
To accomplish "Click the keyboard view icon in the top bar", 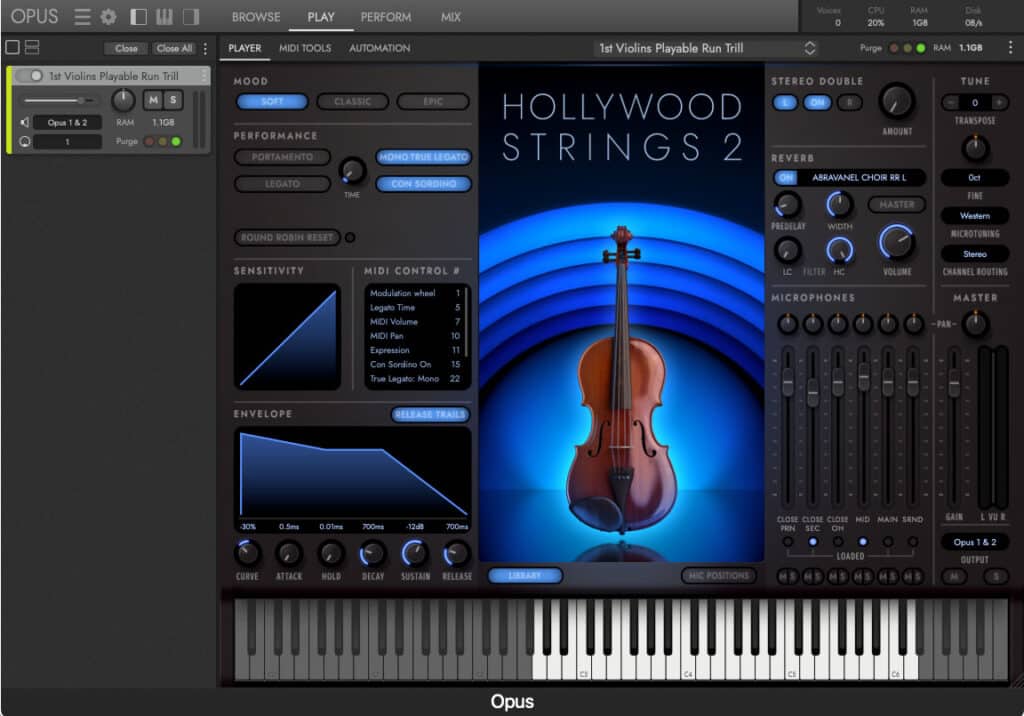I will [163, 17].
